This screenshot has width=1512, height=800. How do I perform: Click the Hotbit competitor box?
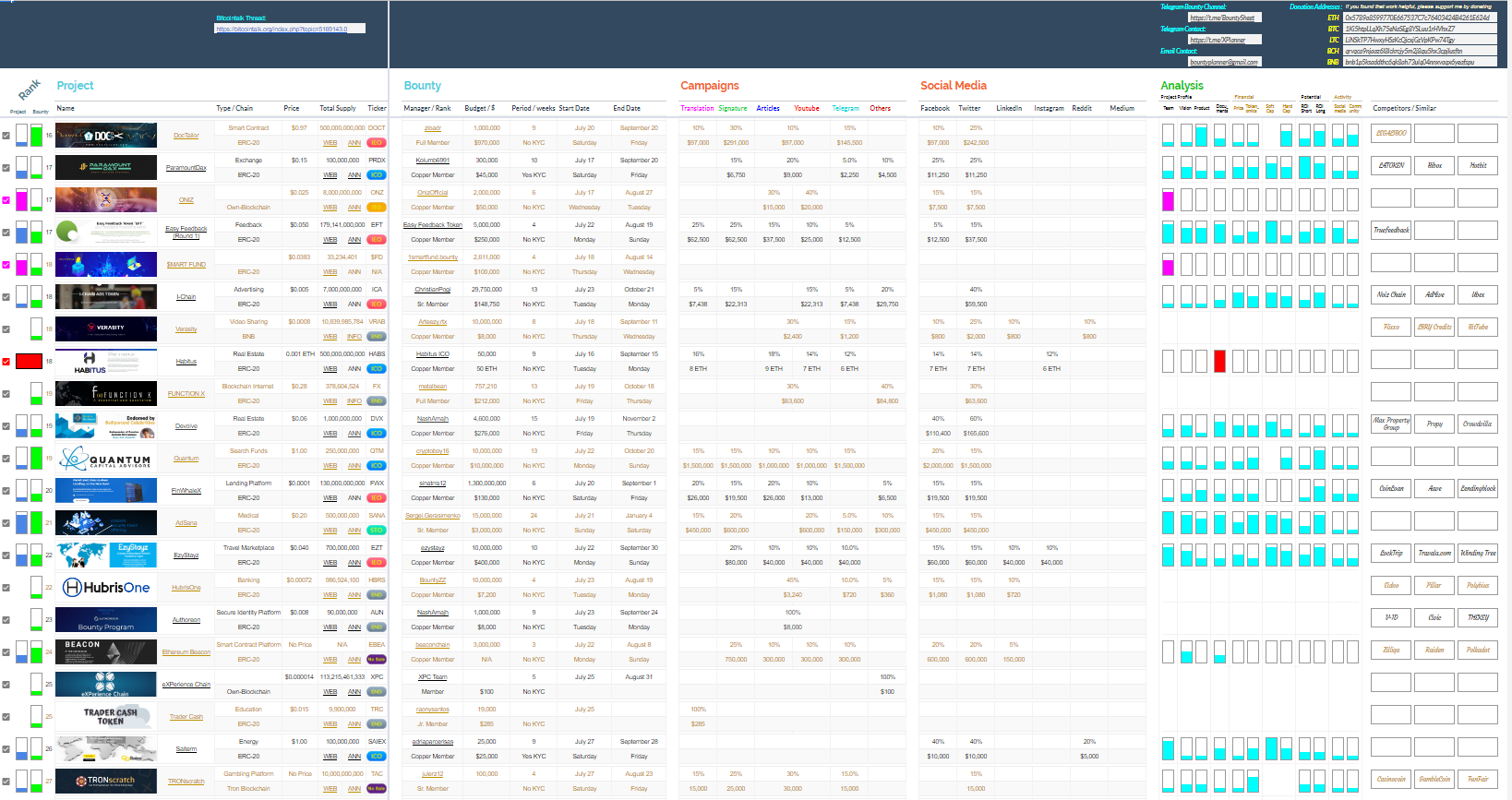[x=1478, y=166]
